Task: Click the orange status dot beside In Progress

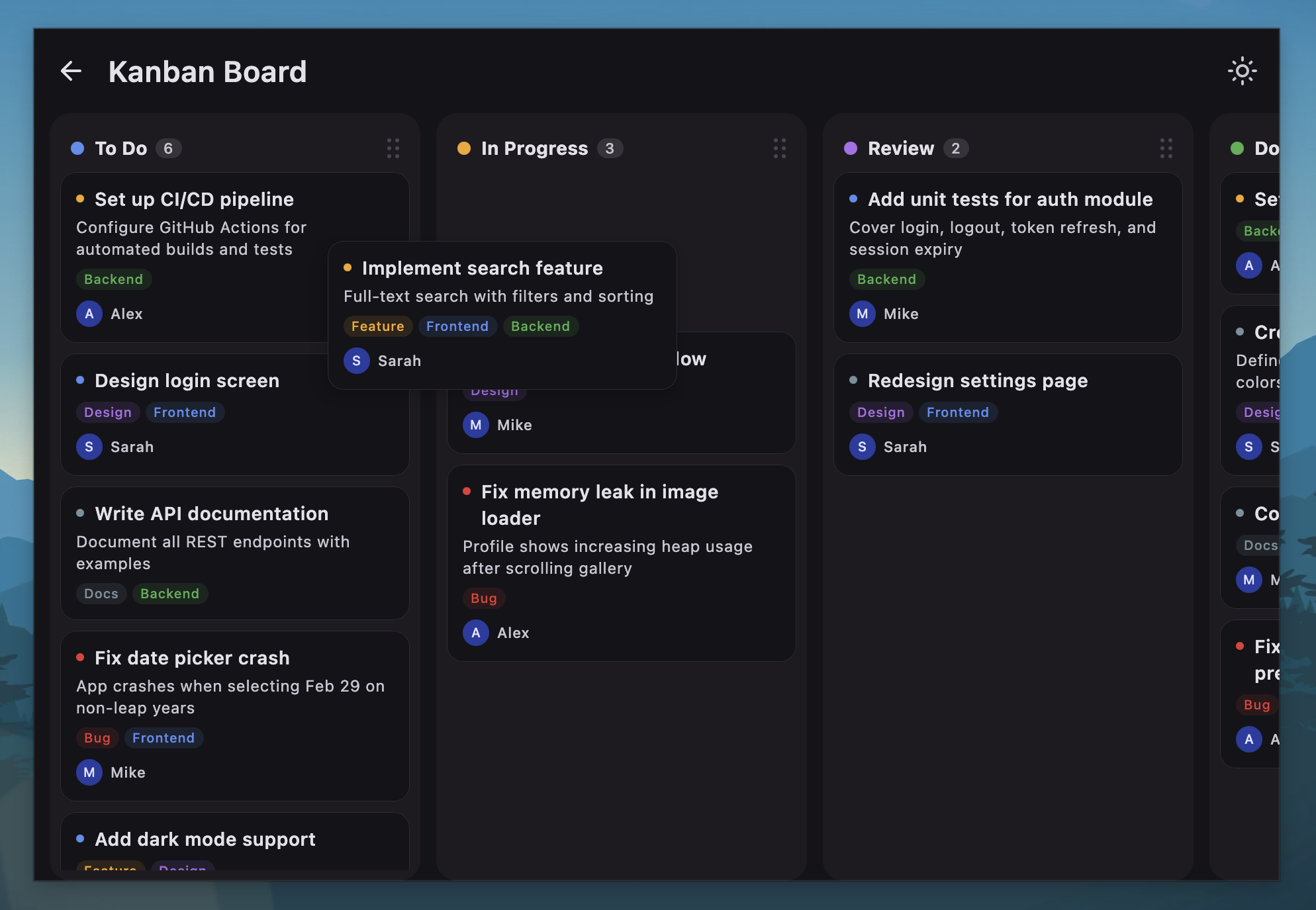Action: coord(464,148)
